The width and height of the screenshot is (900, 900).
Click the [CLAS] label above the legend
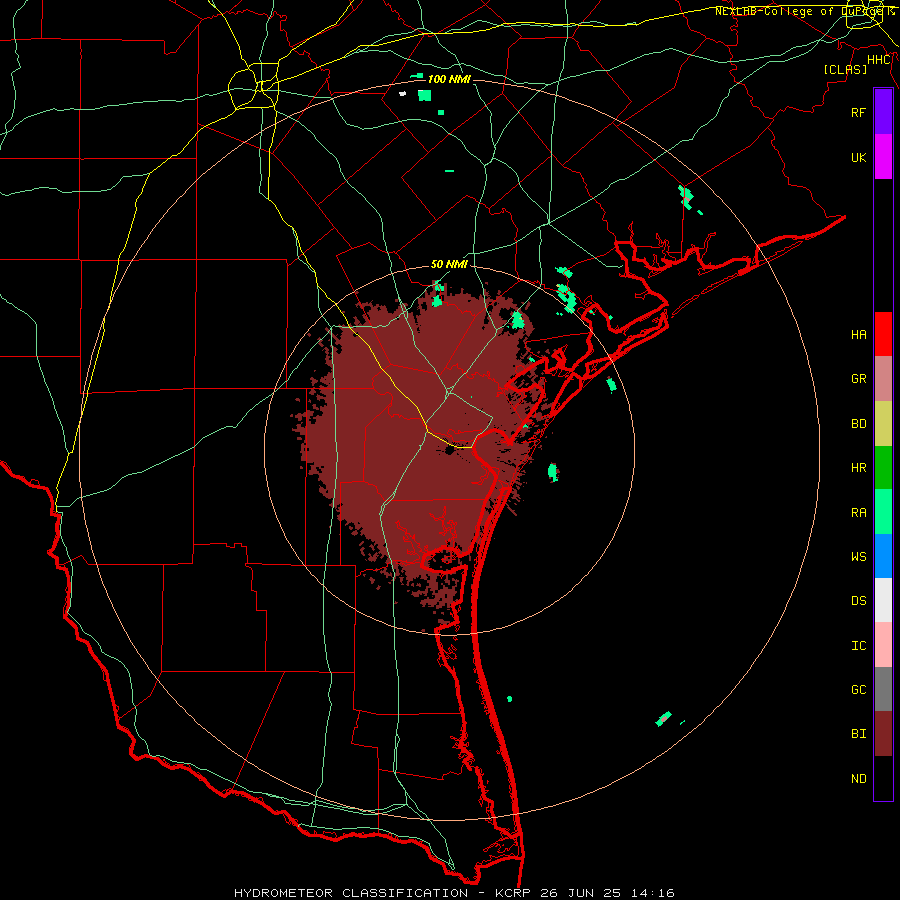845,69
